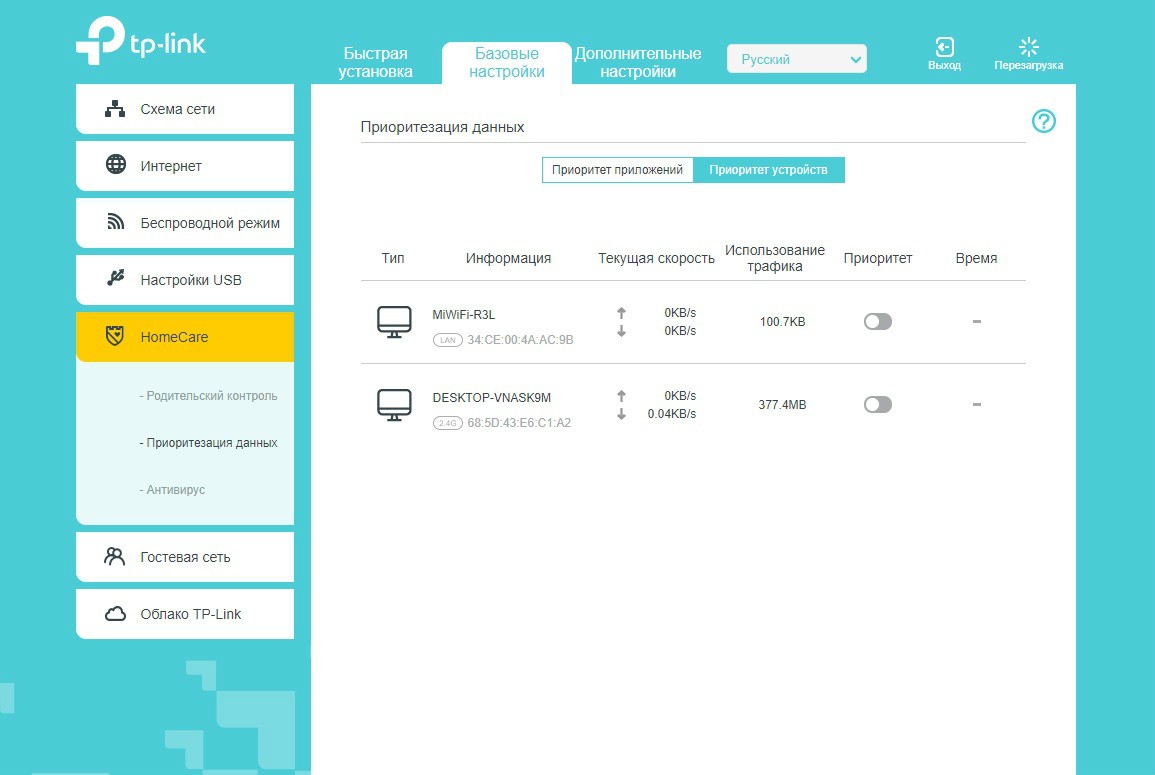Switch to Приоритет приложений mode
This screenshot has width=1155, height=775.
pos(617,170)
